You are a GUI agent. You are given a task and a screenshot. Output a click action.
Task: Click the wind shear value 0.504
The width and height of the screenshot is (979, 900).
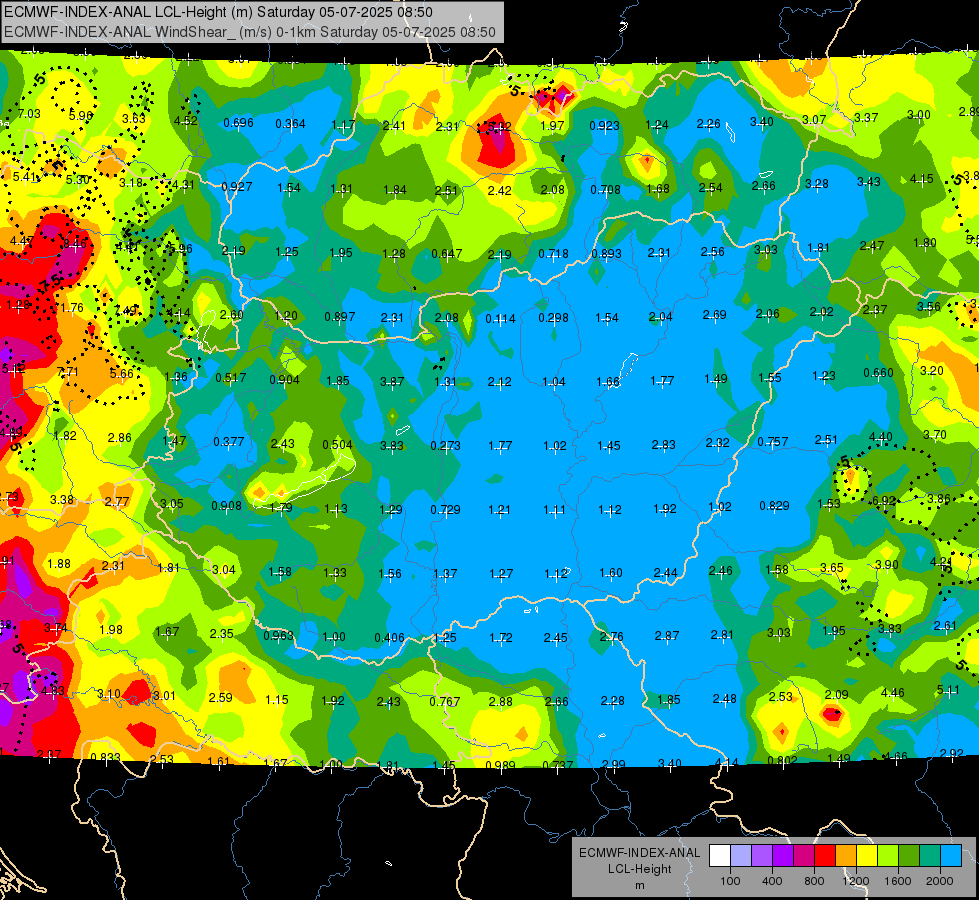pos(337,444)
